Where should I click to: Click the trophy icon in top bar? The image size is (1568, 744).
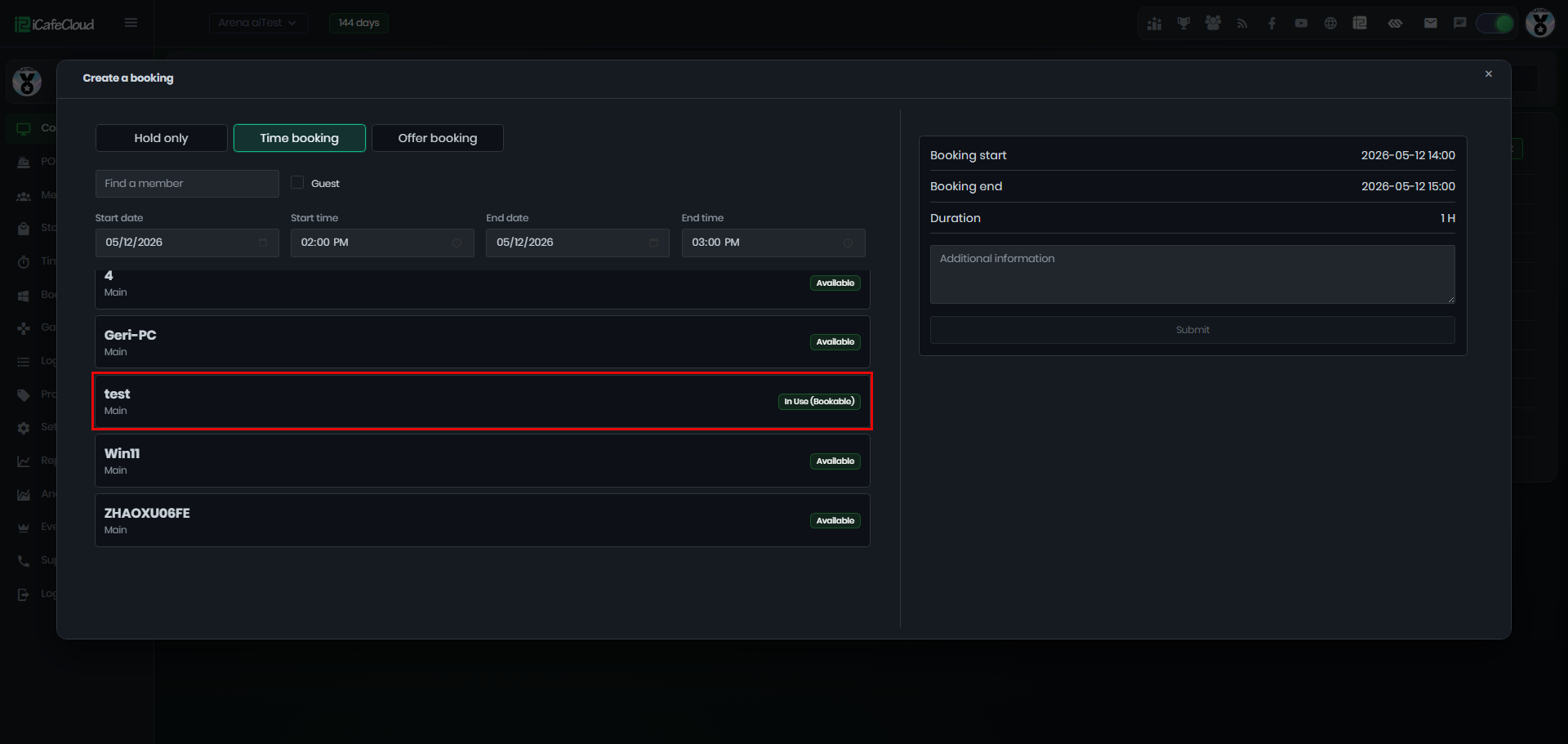pos(1183,24)
